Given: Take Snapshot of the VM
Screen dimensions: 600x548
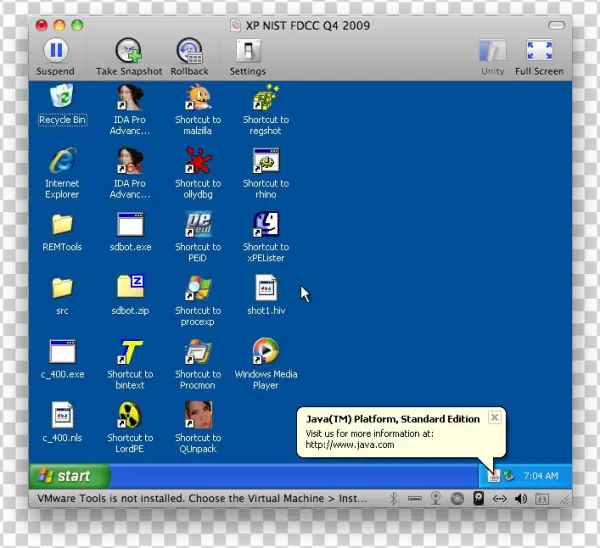Looking at the screenshot, I should tap(129, 57).
